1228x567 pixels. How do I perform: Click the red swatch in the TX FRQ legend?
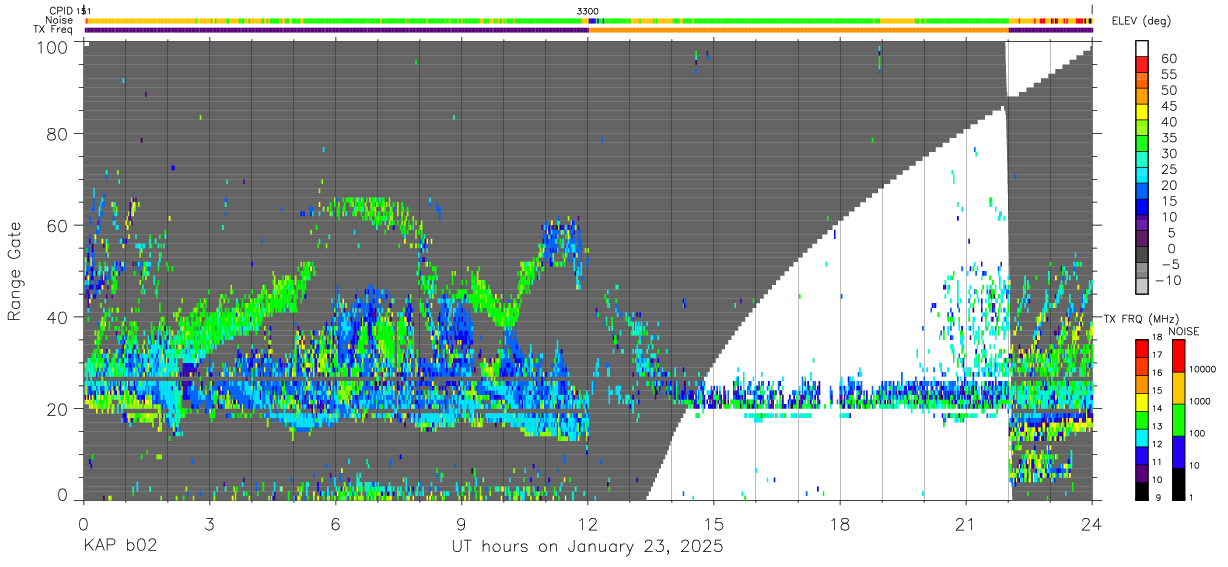(1140, 348)
